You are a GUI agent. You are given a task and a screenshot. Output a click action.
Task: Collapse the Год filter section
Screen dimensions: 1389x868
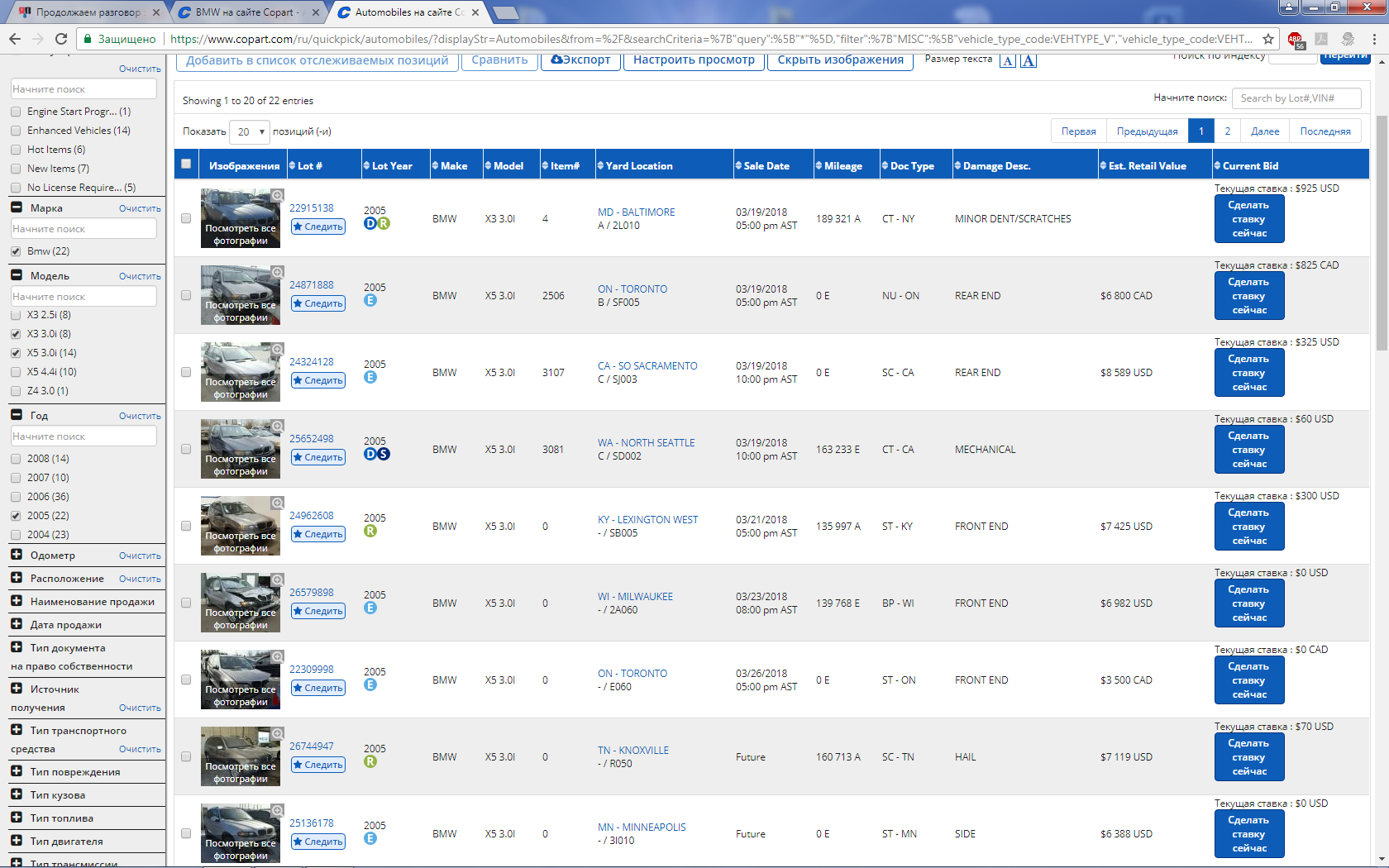click(17, 415)
